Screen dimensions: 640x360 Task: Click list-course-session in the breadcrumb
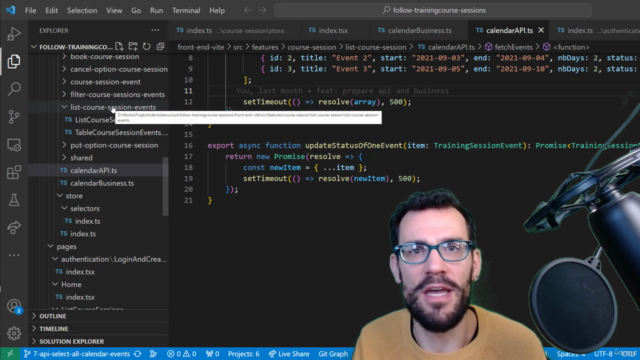tap(376, 47)
